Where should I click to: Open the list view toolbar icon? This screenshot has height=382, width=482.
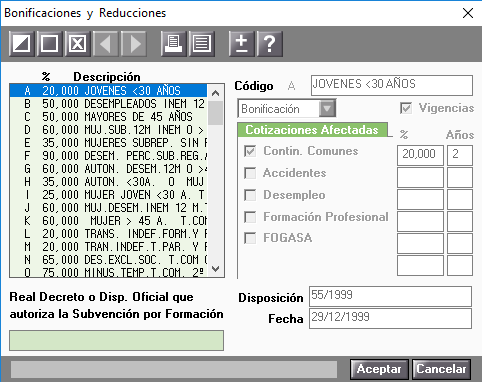(202, 43)
